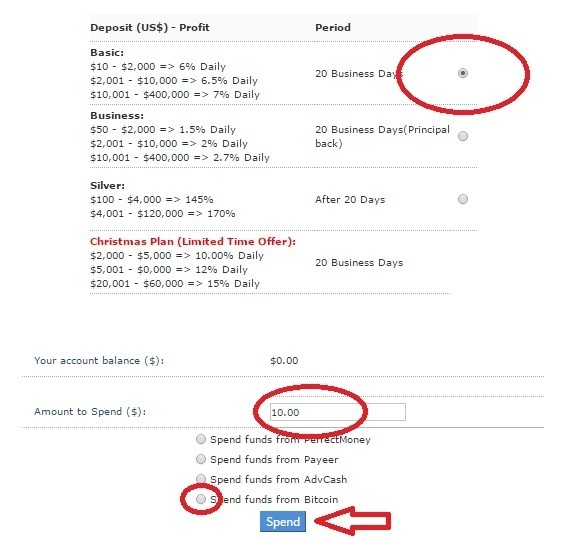Select Spend funds from PerfectMoney option
579x539 pixels.
[201, 439]
